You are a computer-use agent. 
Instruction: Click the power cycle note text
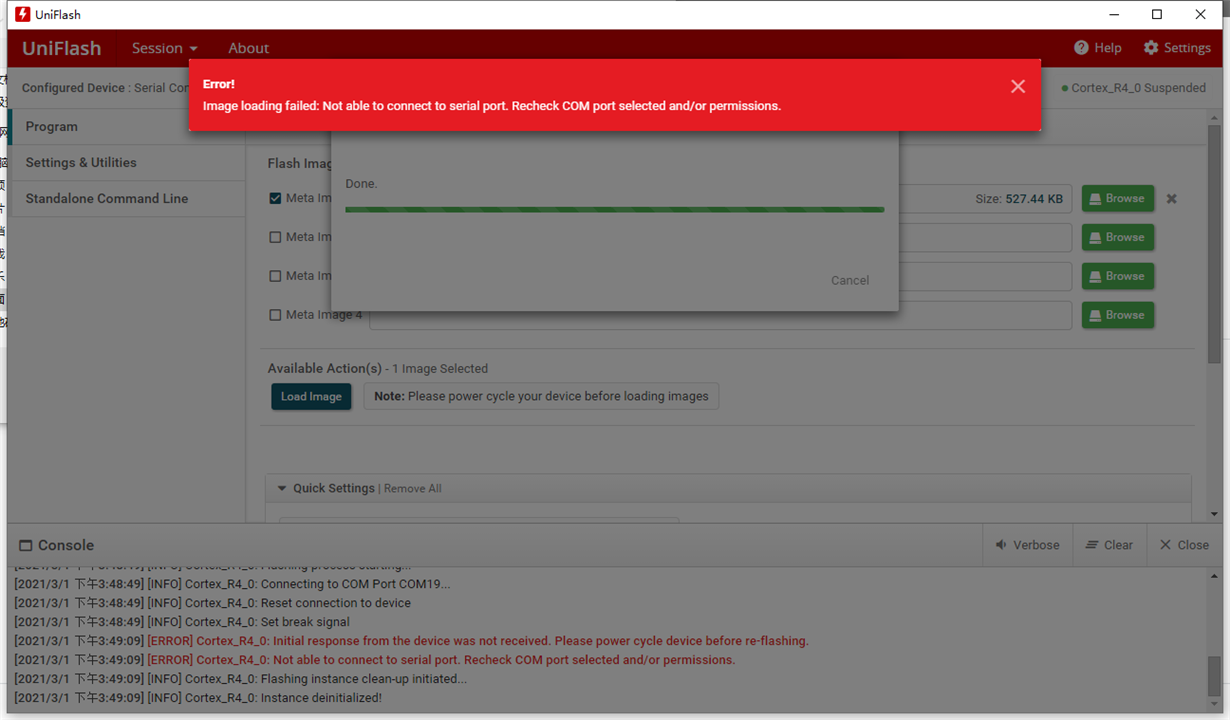541,397
